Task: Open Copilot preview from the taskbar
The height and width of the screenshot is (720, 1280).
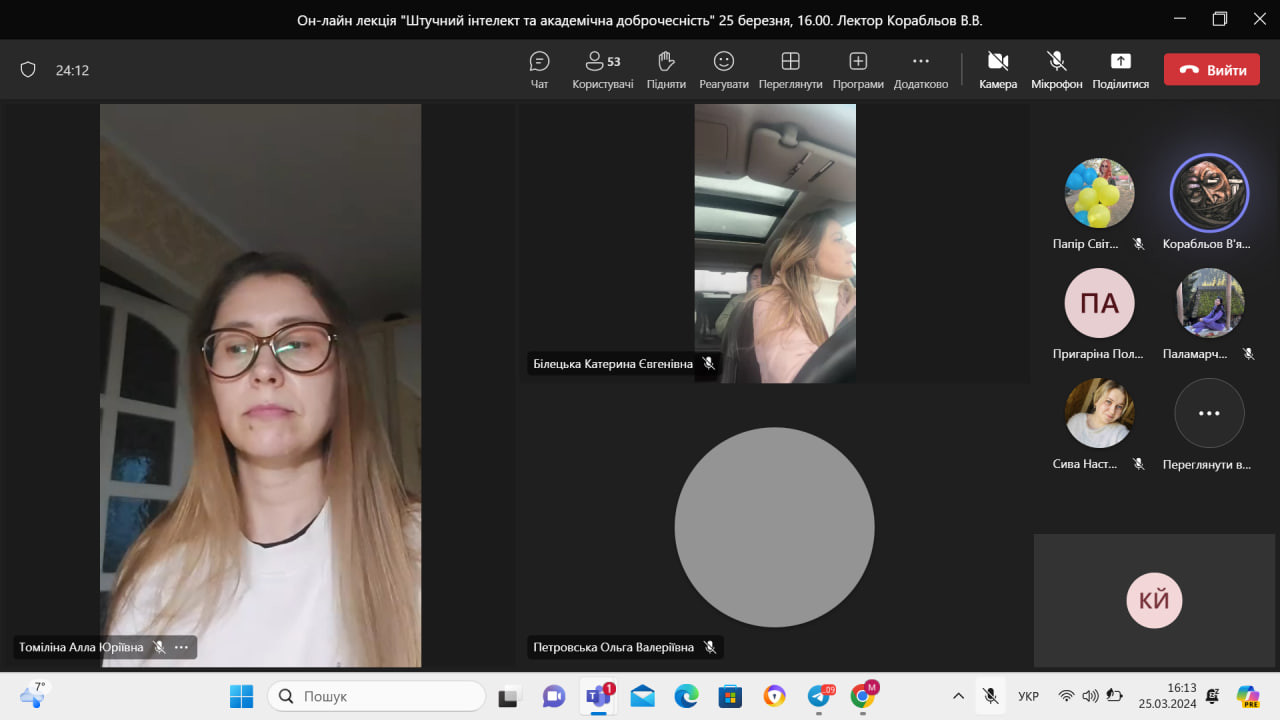Action: [x=1248, y=696]
